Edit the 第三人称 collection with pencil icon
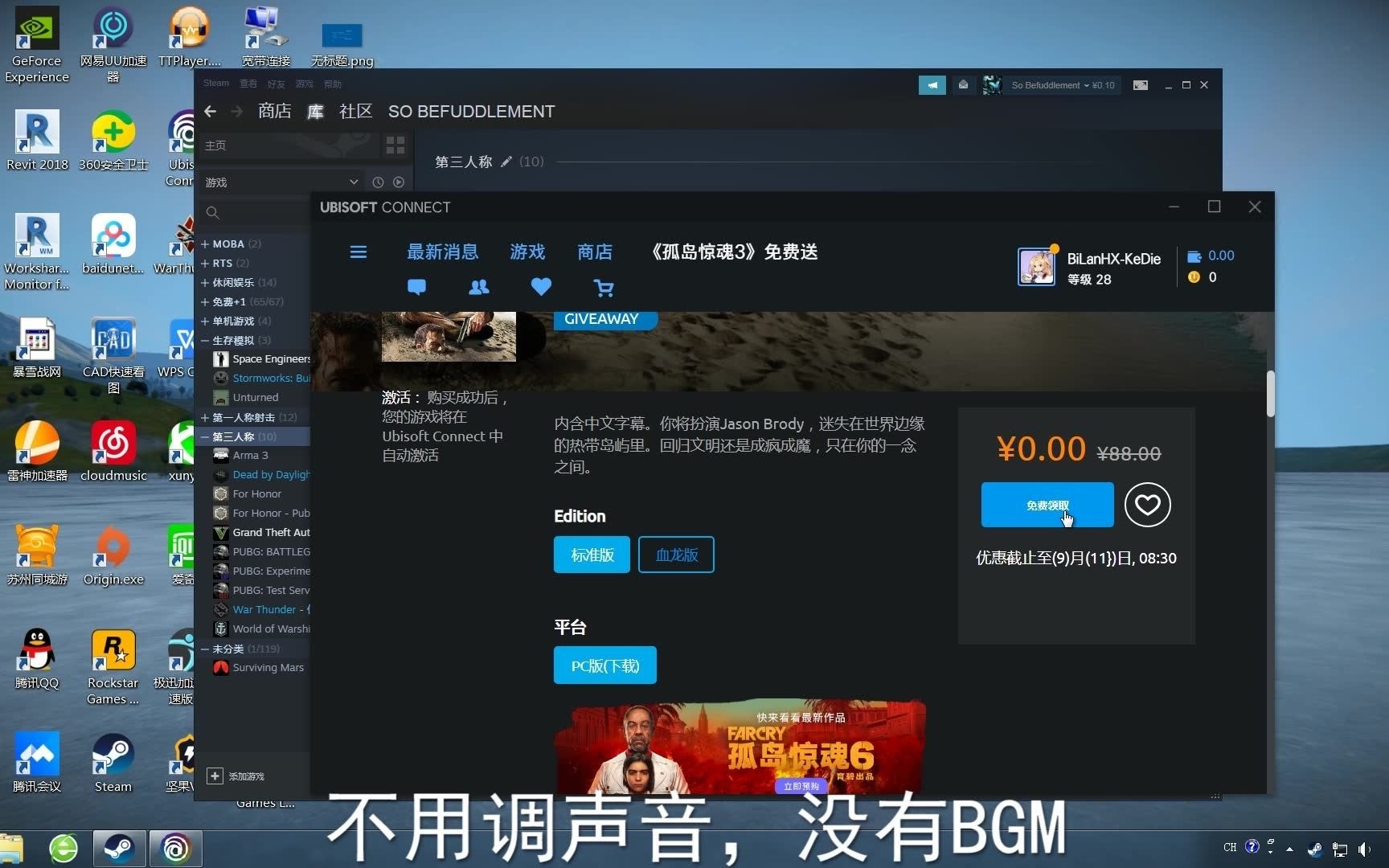The image size is (1389, 868). click(x=506, y=162)
